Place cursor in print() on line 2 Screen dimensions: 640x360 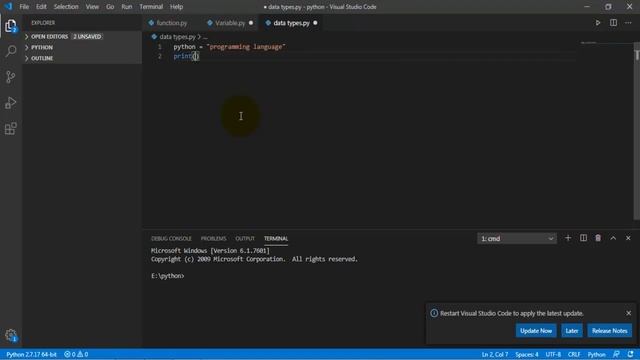196,57
